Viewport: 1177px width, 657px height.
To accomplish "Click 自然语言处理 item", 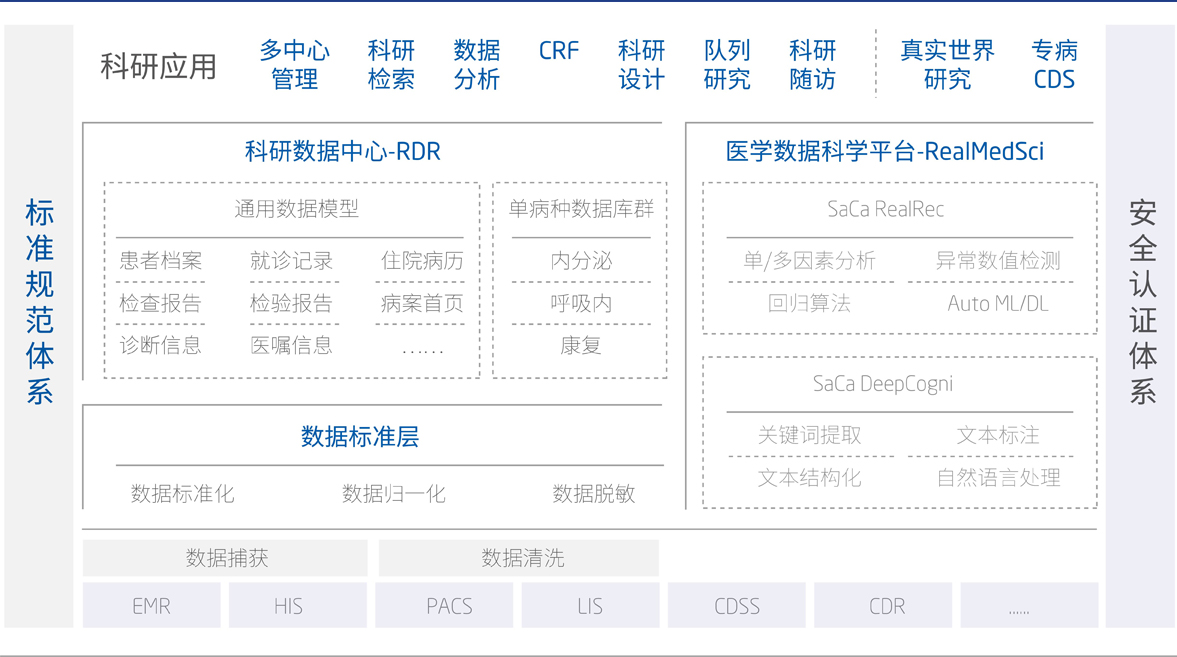I will click(x=998, y=478).
